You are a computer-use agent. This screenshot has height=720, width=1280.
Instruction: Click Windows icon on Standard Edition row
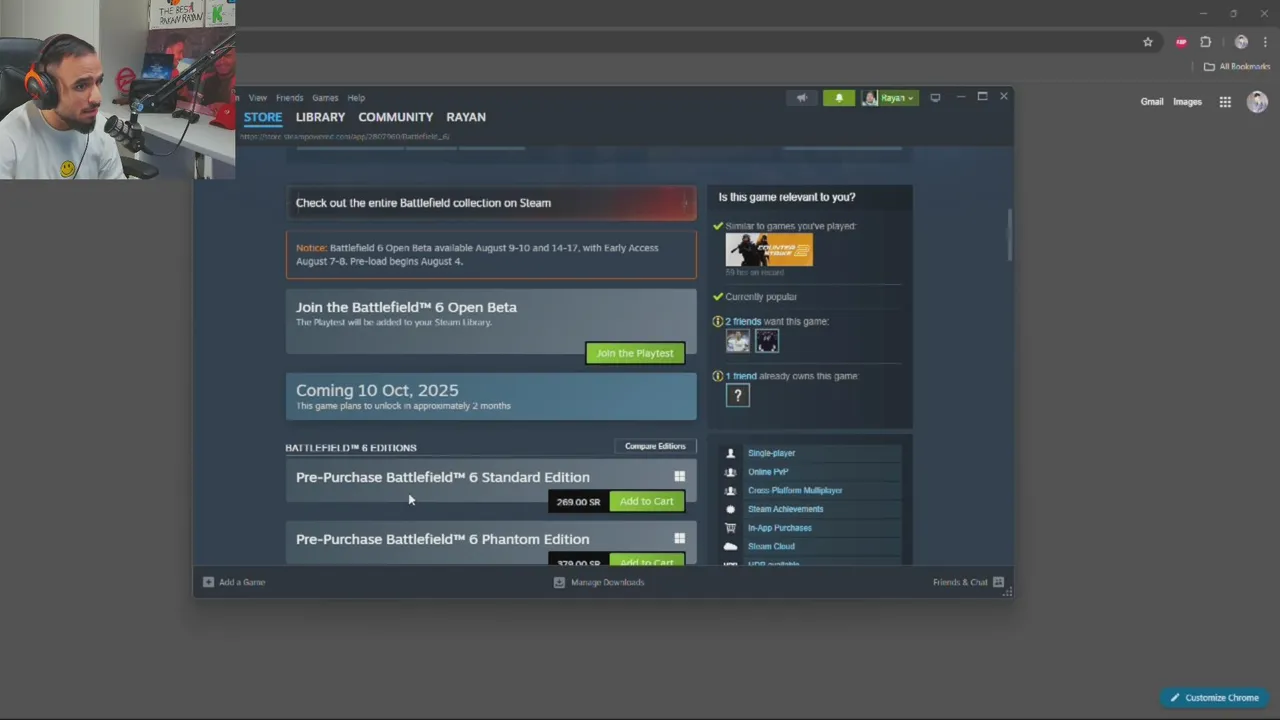[680, 477]
